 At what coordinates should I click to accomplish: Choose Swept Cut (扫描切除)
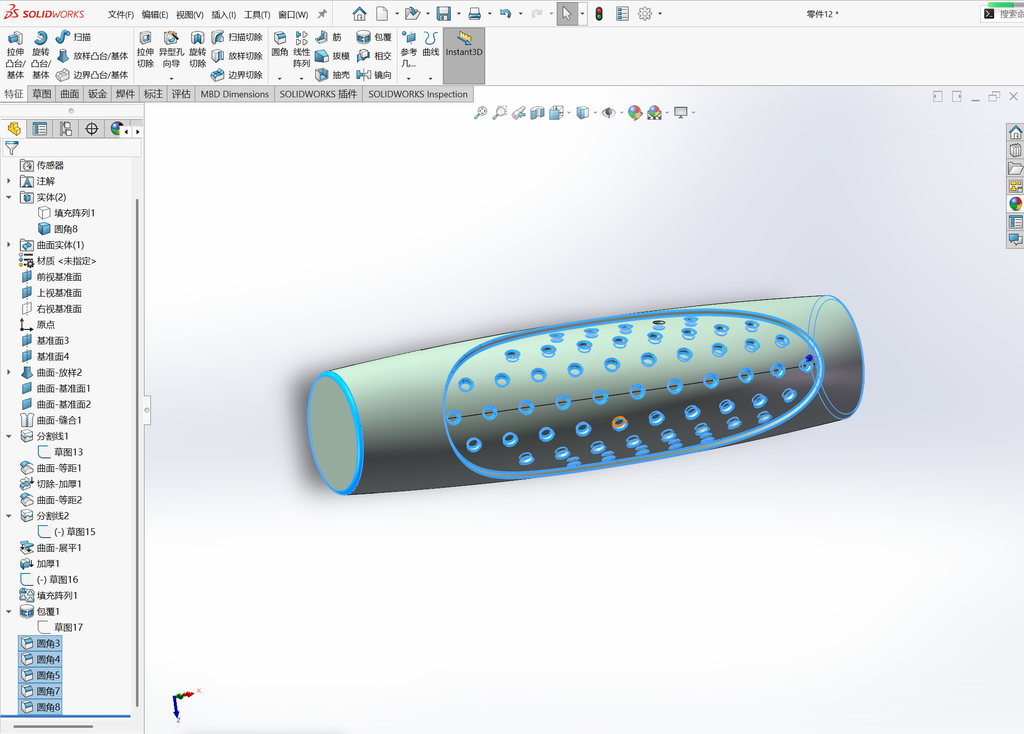point(237,37)
